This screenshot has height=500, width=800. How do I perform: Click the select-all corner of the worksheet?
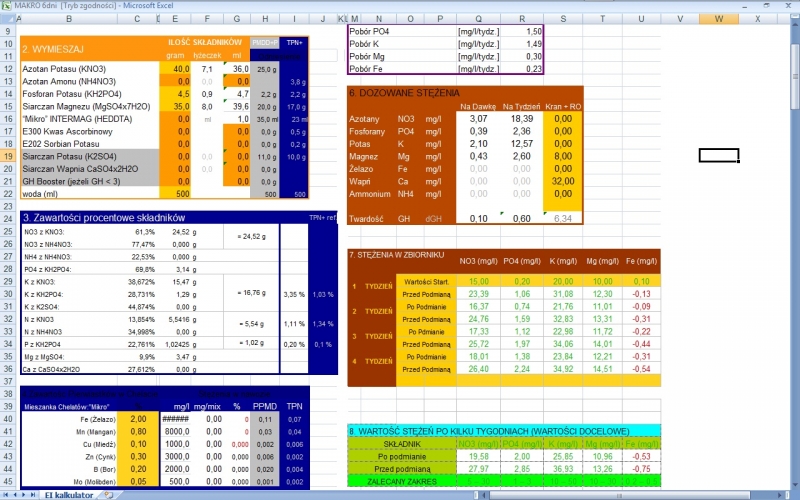pyautogui.click(x=8, y=19)
